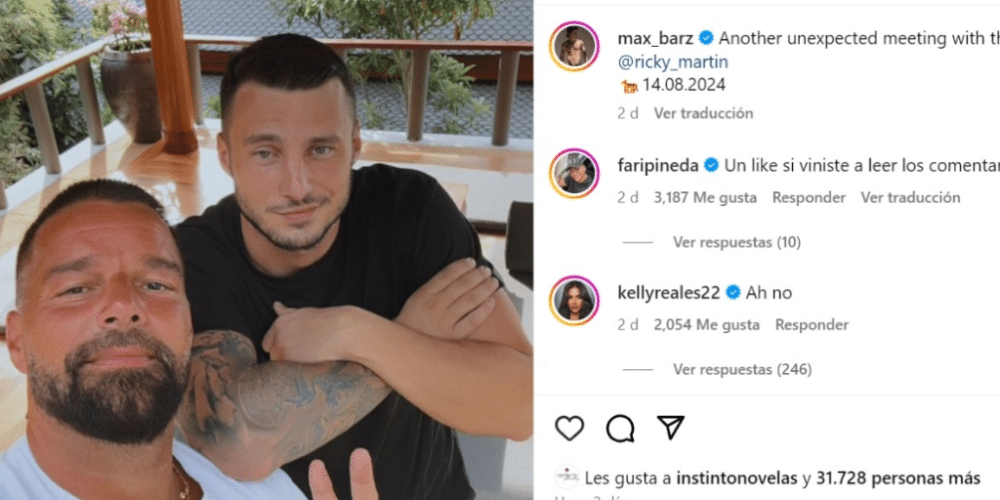The image size is (1000, 500).
Task: Expand Ver respuestas (246) replies
Action: (742, 369)
